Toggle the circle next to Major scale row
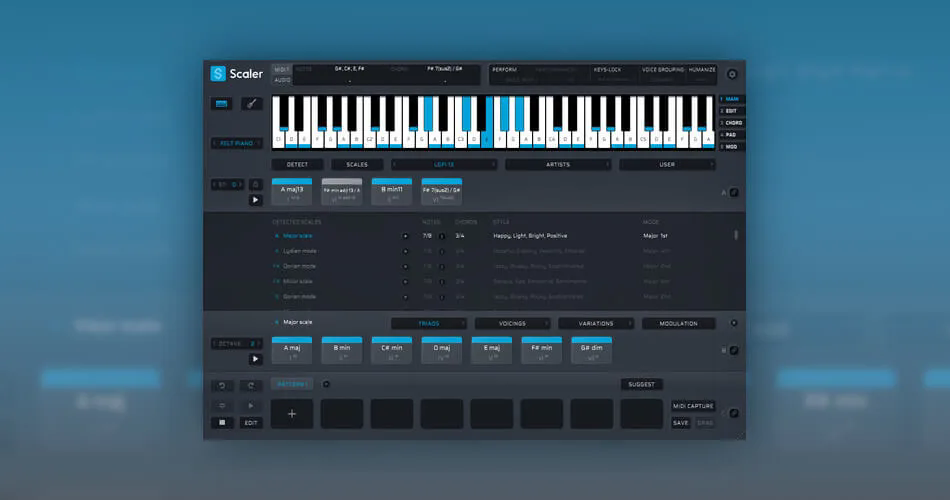This screenshot has height=500, width=950. coord(405,236)
